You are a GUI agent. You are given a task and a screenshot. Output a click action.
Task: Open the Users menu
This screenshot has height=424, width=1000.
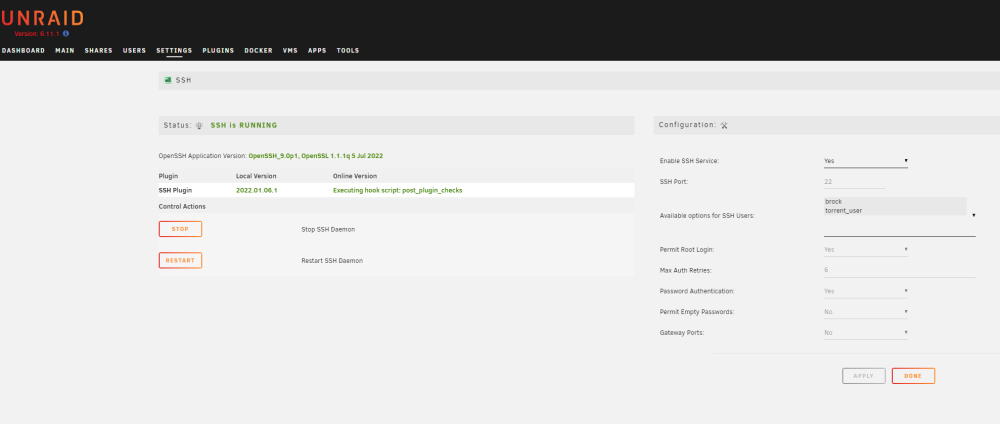pos(134,50)
